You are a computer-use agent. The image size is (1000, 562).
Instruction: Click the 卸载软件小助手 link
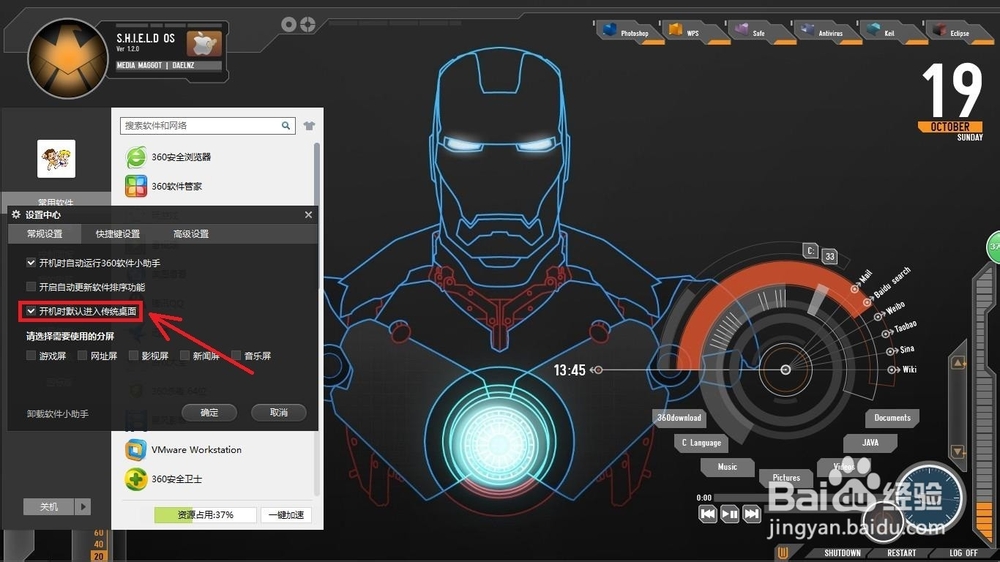57,414
